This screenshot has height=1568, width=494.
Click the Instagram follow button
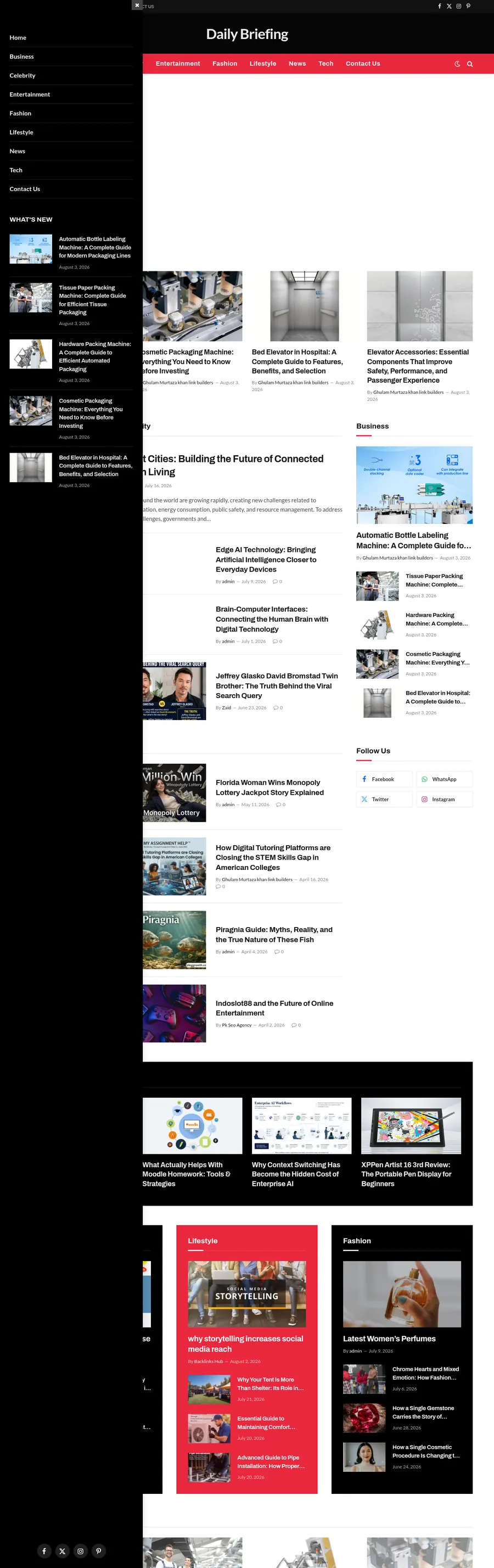[x=444, y=799]
